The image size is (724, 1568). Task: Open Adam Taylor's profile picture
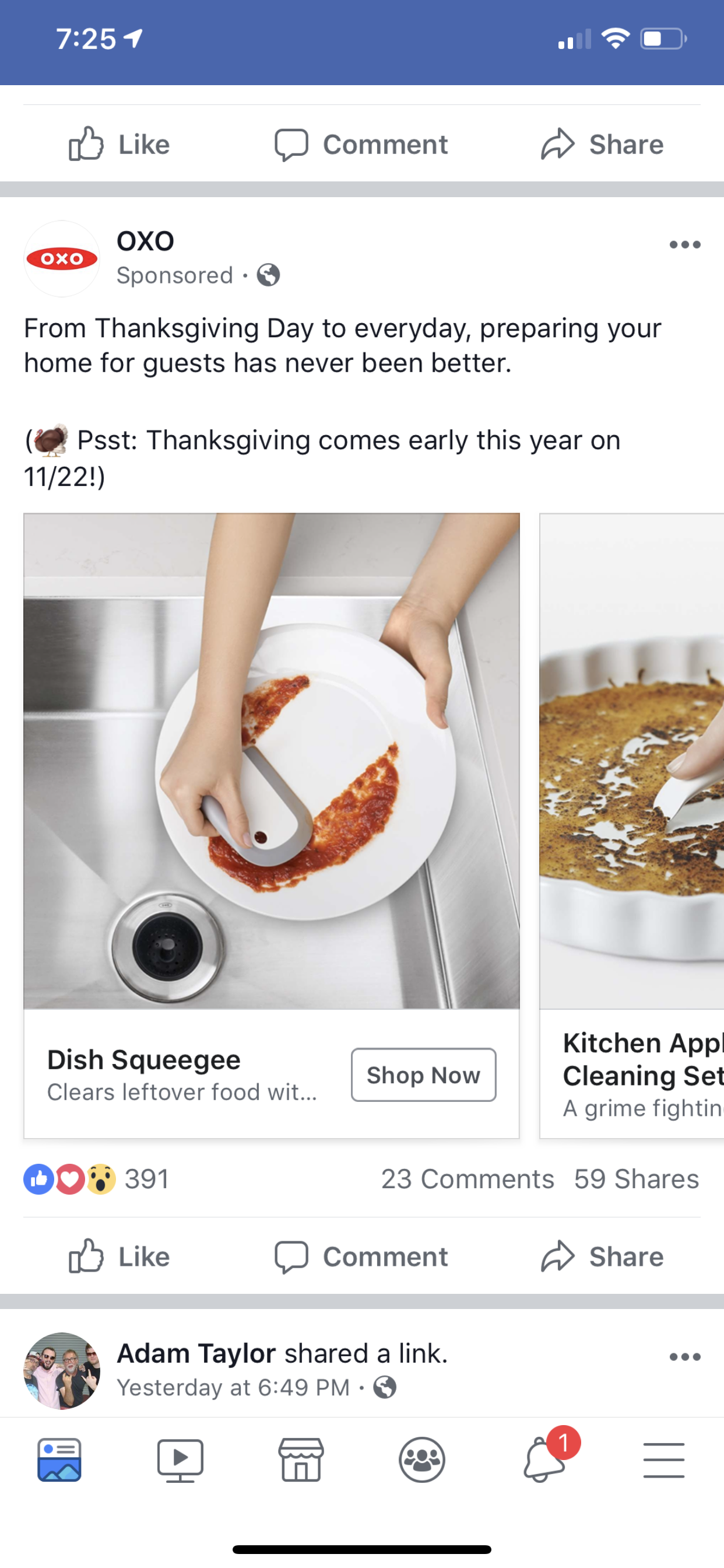pos(61,1371)
